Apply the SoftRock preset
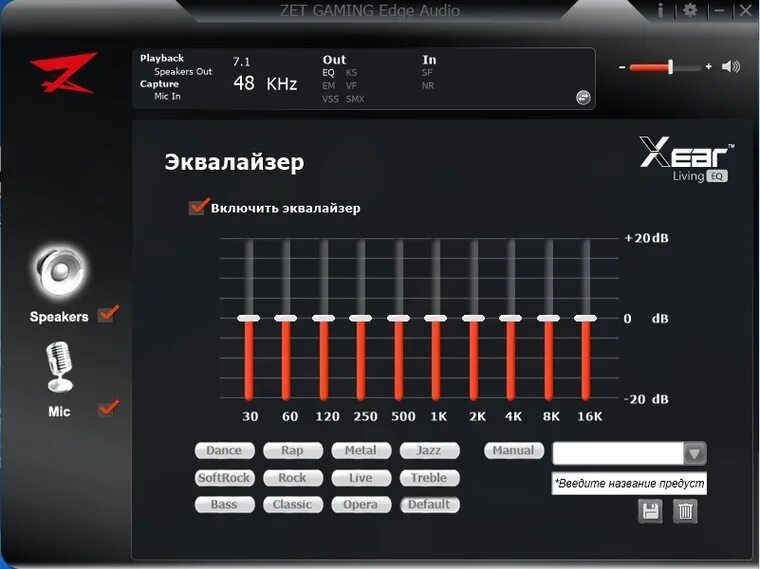Viewport: 760px width, 569px height. click(x=224, y=477)
